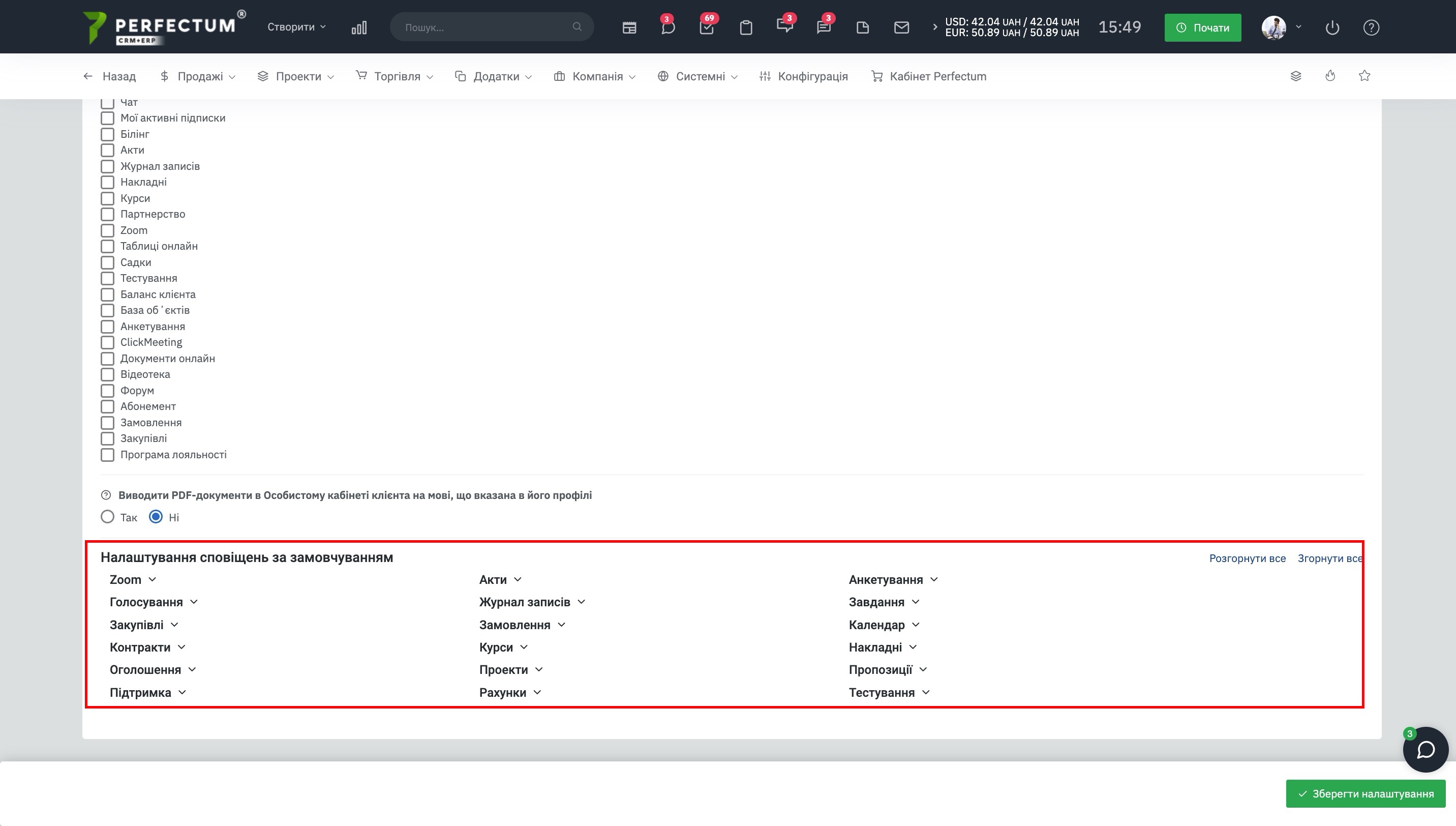Check the Програма лояльності checkbox
Viewport: 1456px width, 826px height.
pyautogui.click(x=107, y=454)
